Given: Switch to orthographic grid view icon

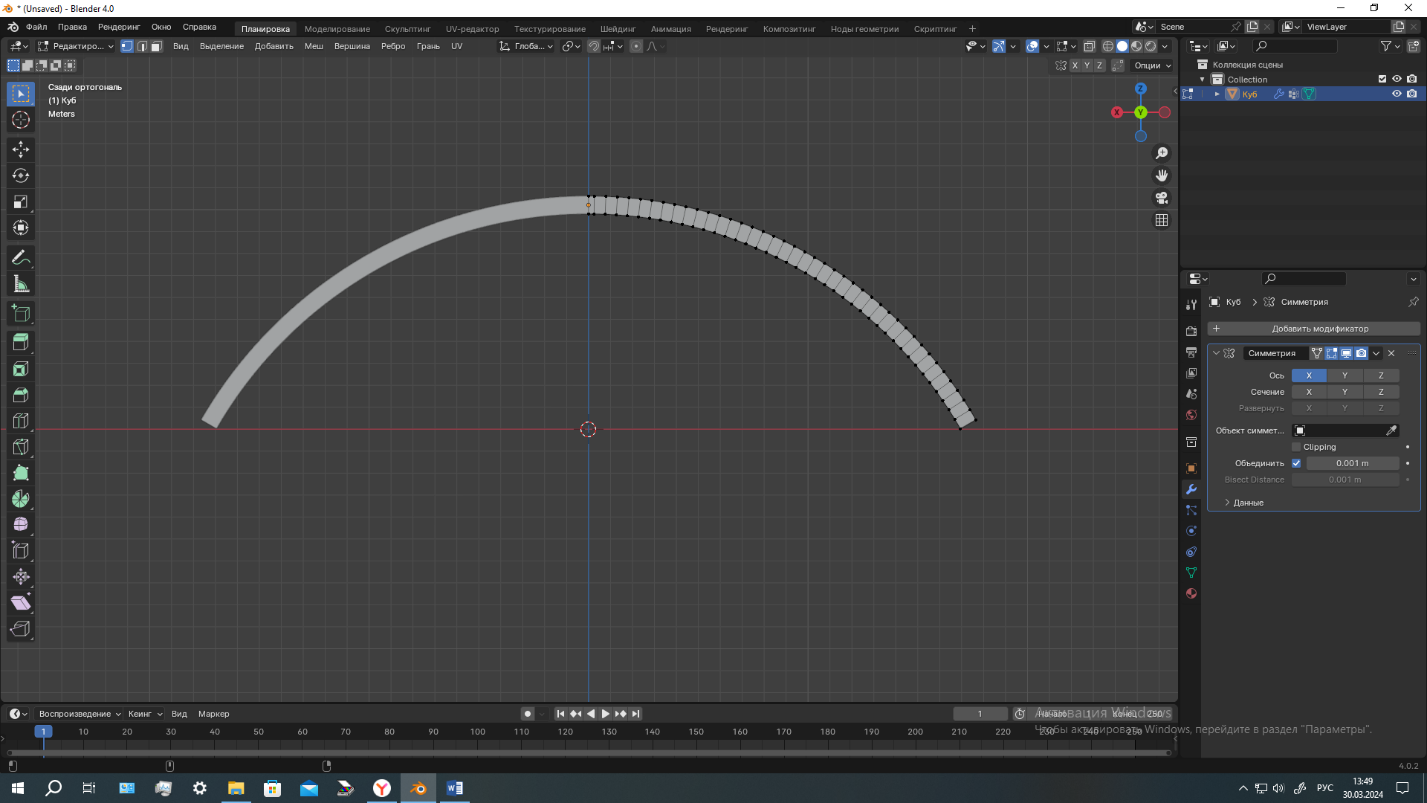Looking at the screenshot, I should pyautogui.click(x=1161, y=220).
